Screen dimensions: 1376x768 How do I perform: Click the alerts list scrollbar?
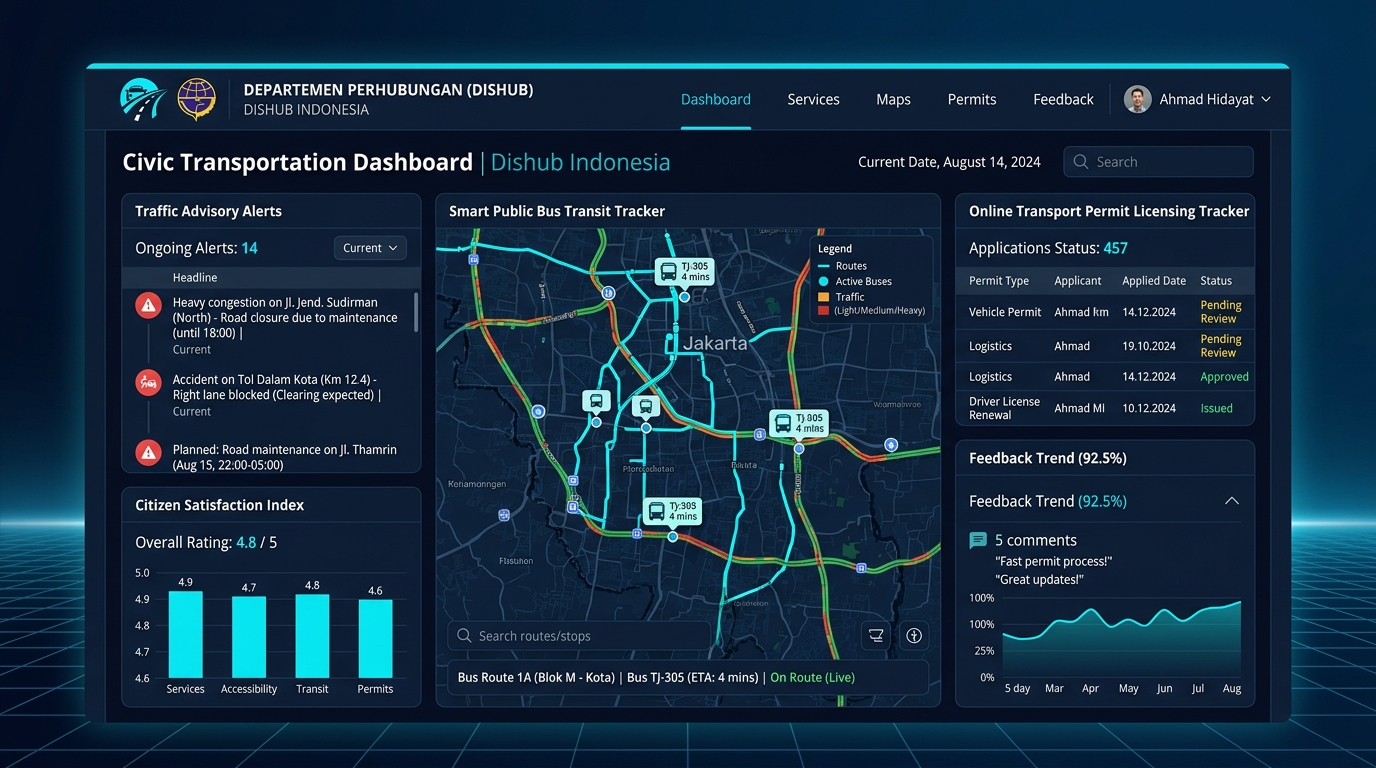416,312
